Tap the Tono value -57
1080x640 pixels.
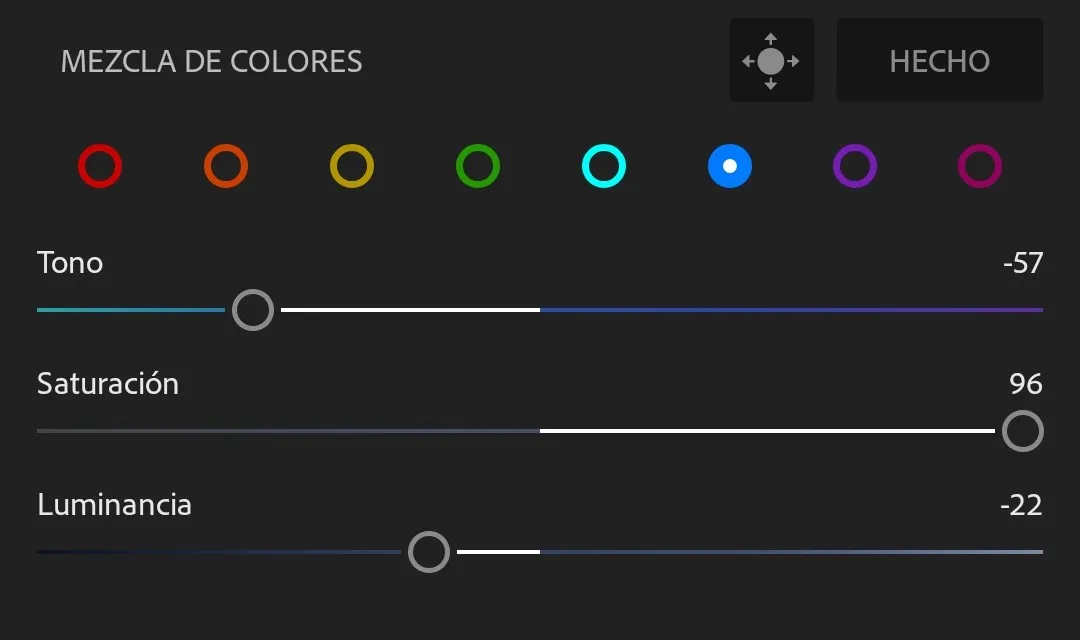pyautogui.click(x=1022, y=264)
